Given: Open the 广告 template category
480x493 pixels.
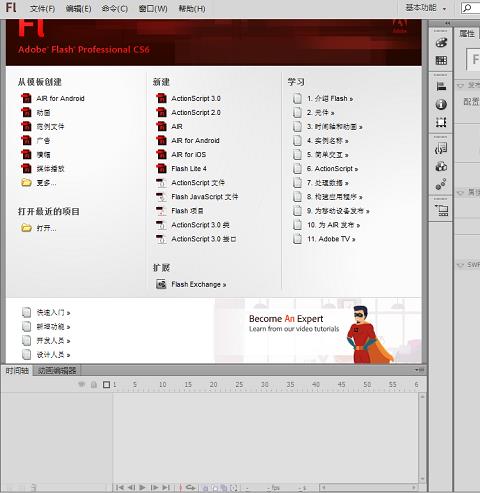Looking at the screenshot, I should coord(43,141).
